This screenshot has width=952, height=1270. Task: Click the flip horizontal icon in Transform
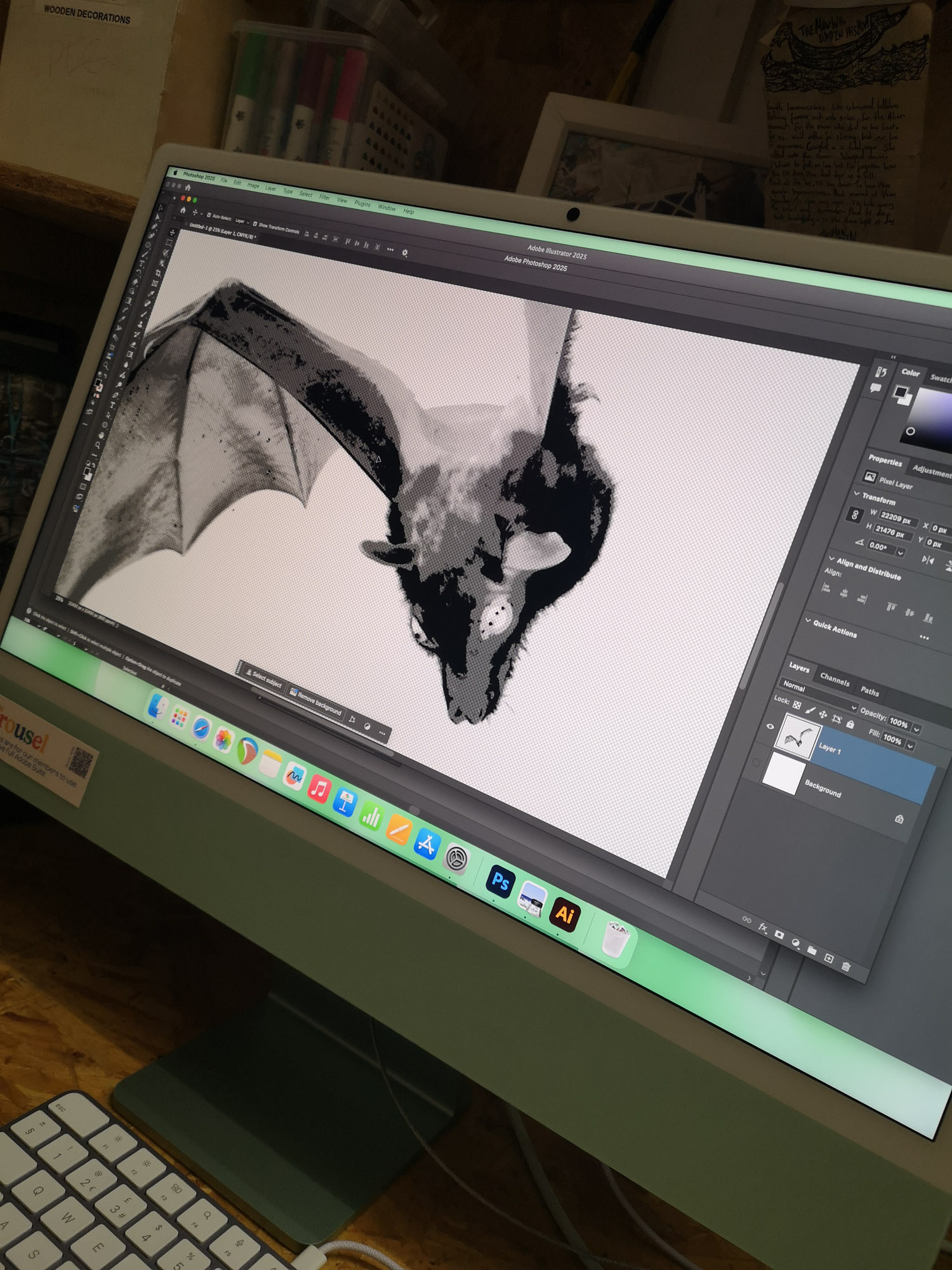pos(927,559)
